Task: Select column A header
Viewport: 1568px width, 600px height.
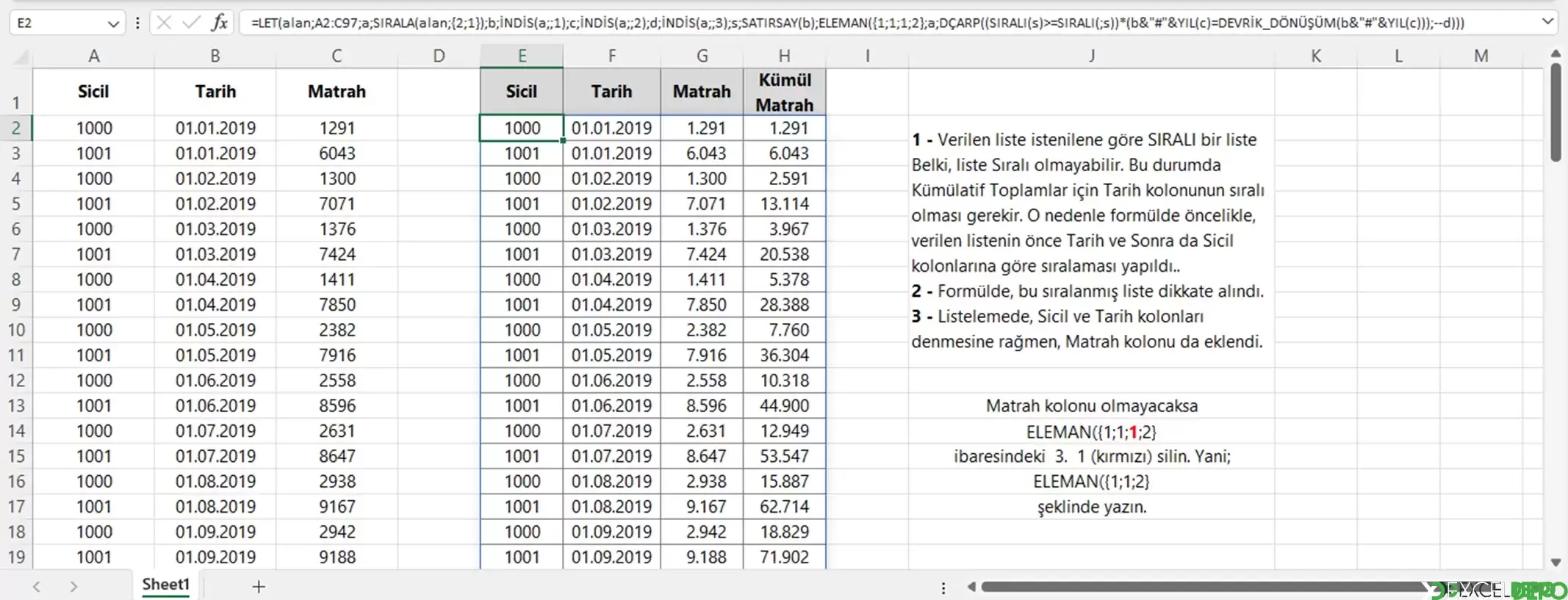Action: tap(93, 56)
